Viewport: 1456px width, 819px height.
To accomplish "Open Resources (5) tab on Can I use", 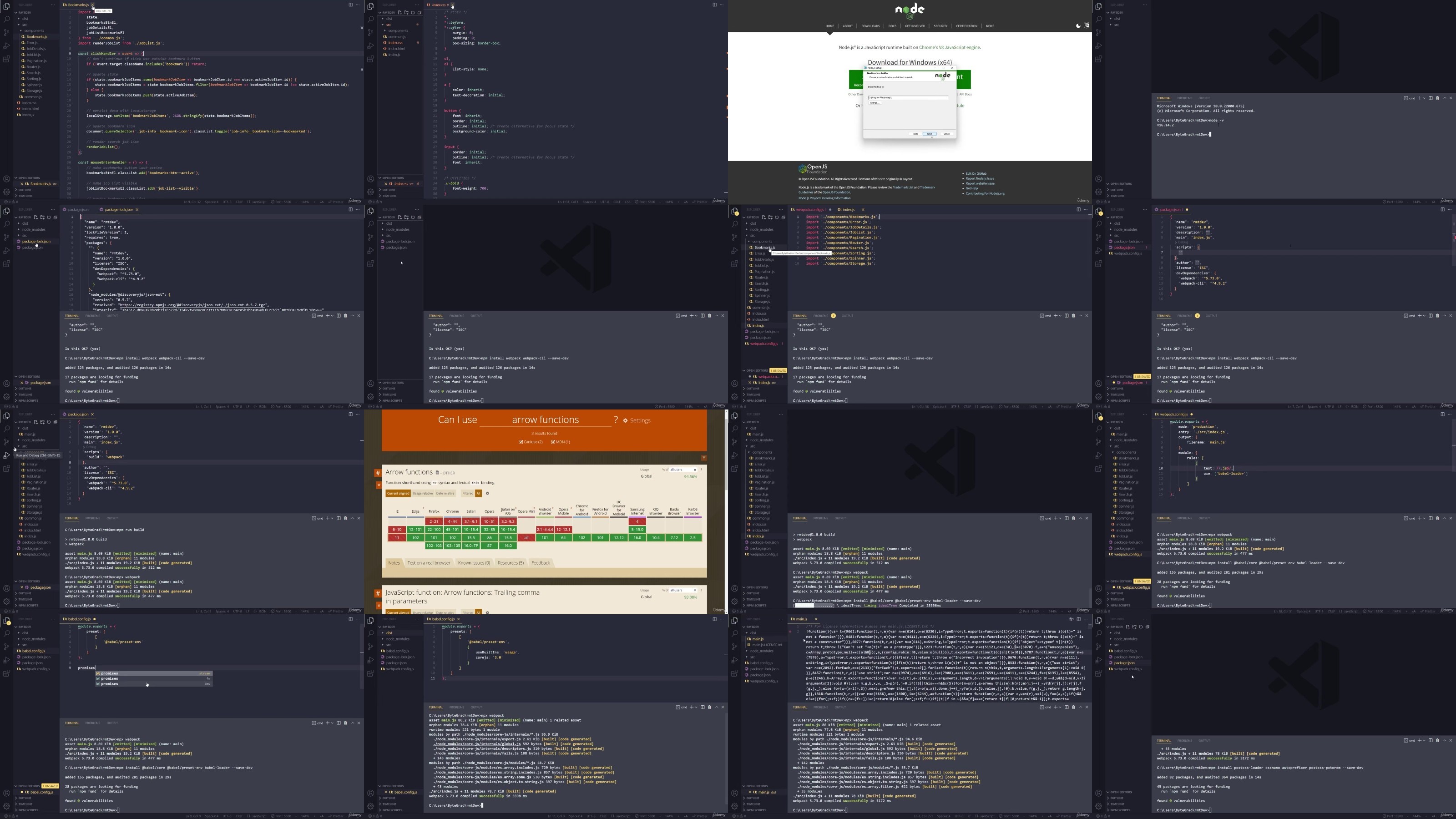I will (511, 563).
